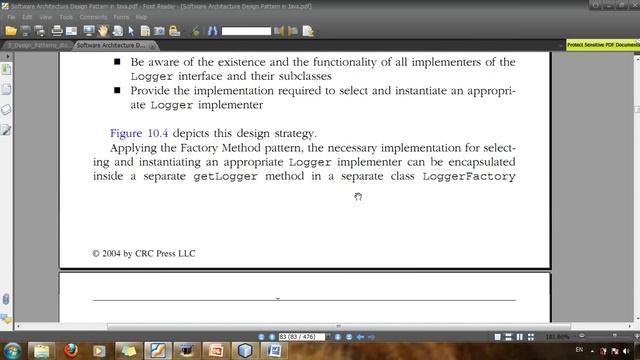Switch to the Software Architecture D... tab
The image size is (640, 360).
pyautogui.click(x=111, y=45)
